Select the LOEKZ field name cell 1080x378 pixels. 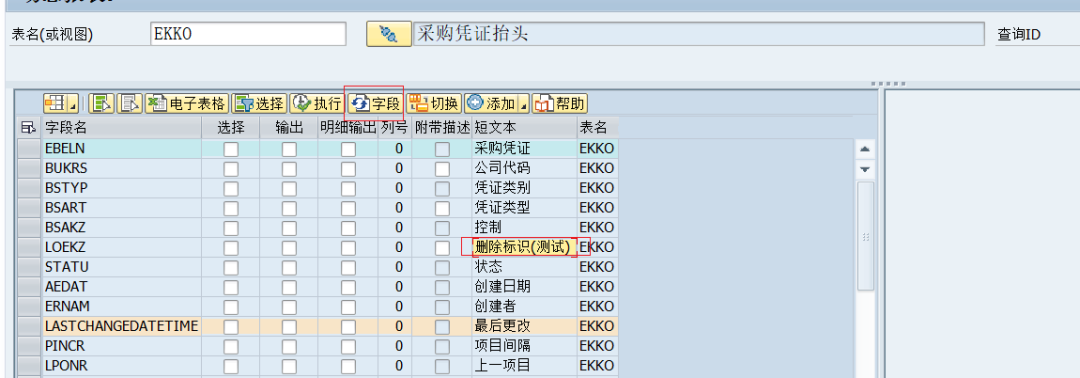coord(121,247)
